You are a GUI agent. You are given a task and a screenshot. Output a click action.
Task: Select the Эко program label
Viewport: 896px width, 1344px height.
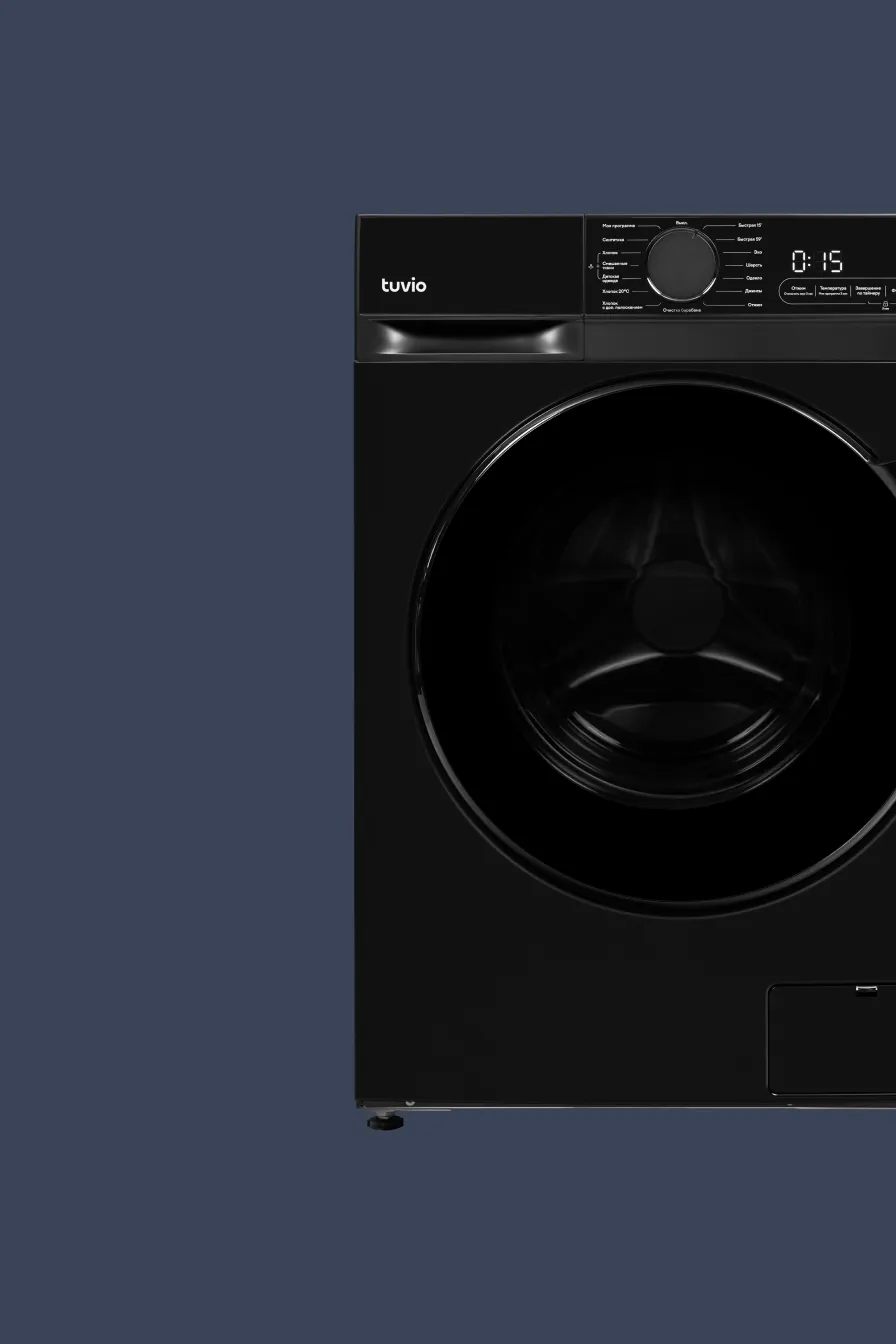757,252
